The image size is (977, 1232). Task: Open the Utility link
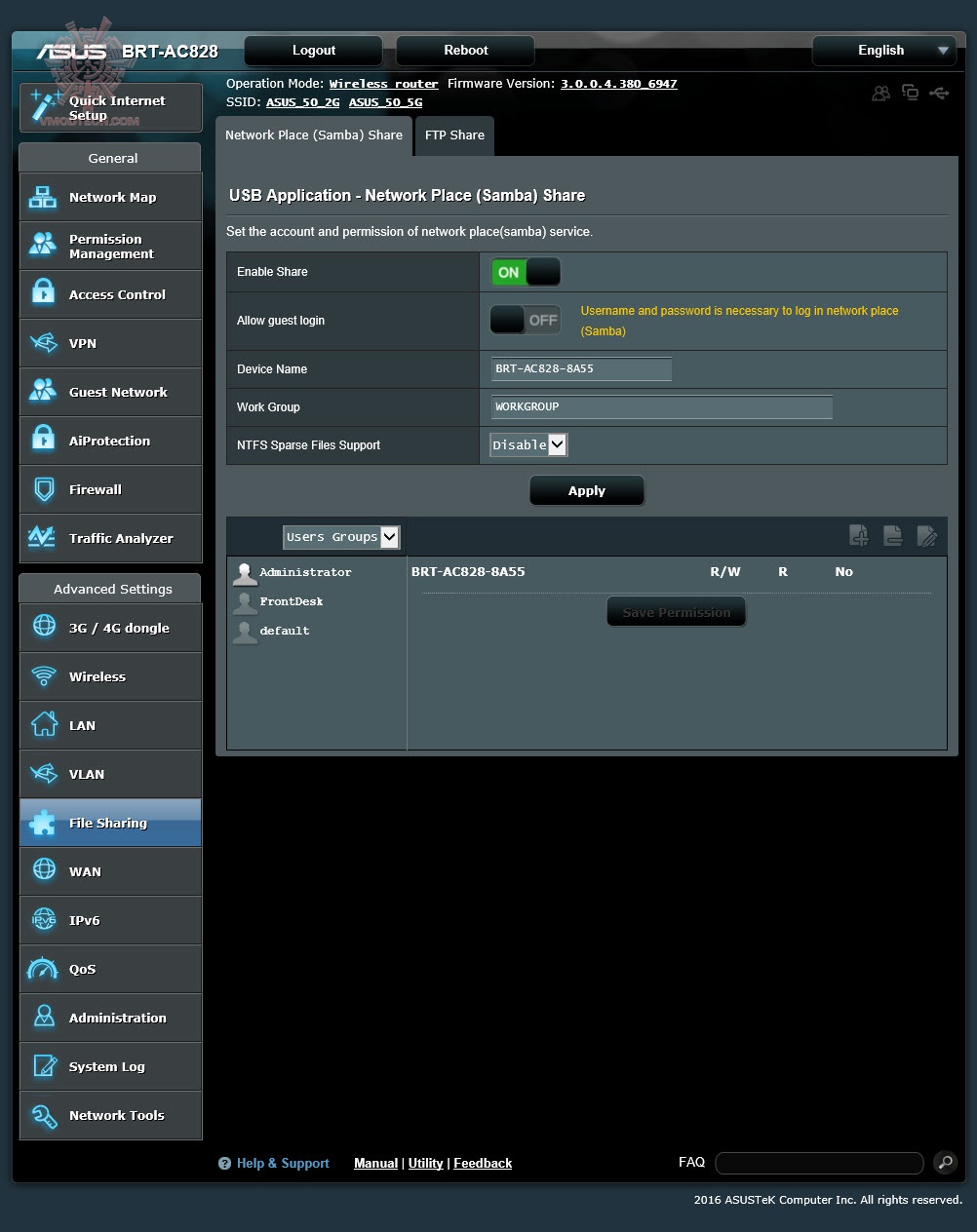[425, 1163]
